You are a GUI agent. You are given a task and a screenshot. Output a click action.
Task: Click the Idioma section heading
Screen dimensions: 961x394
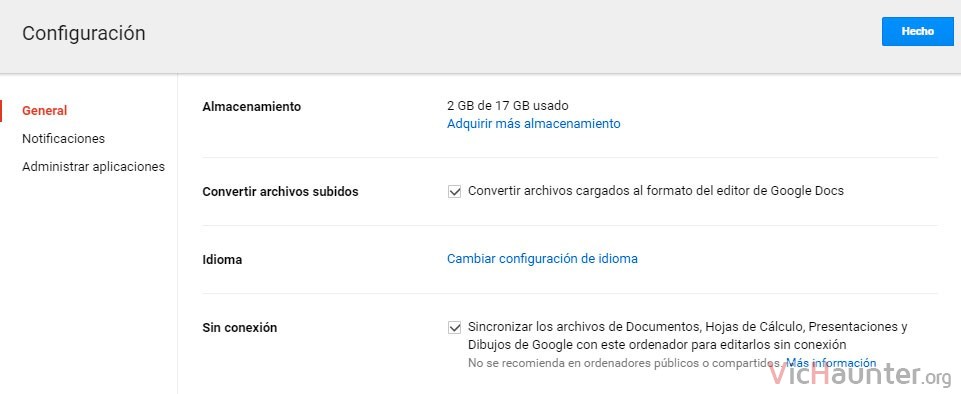[x=222, y=260]
